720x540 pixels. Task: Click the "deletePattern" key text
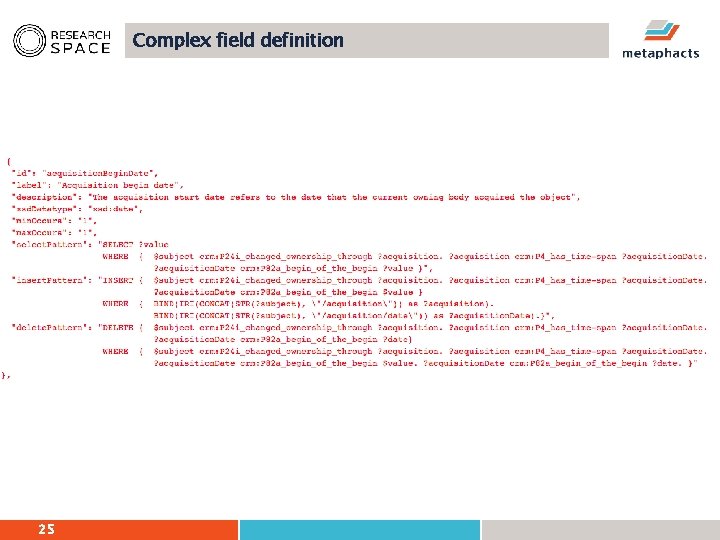[49, 328]
